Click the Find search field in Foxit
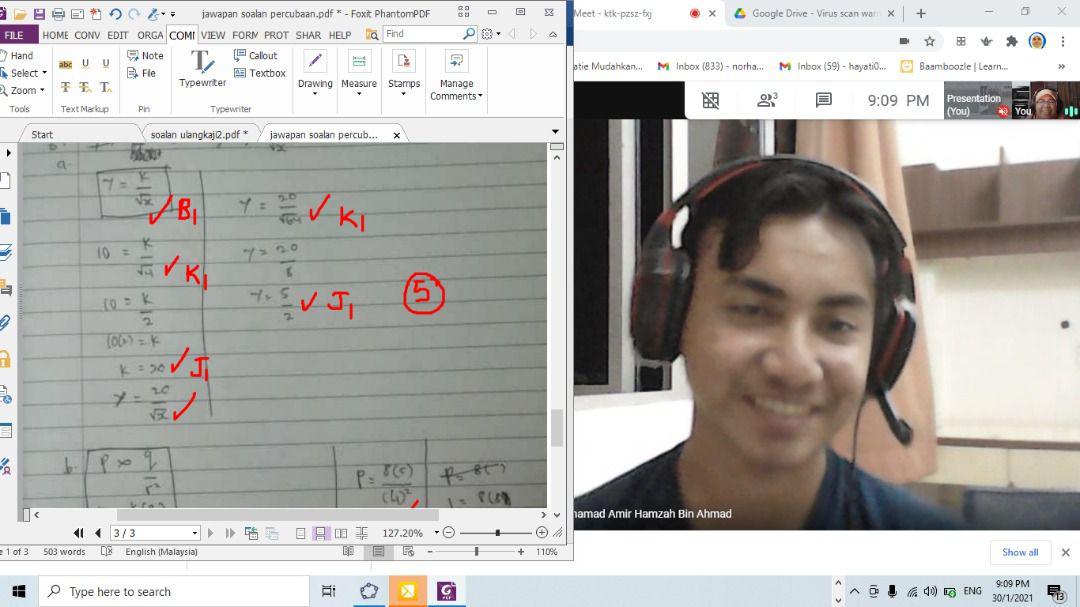The height and width of the screenshot is (607, 1080). point(424,34)
